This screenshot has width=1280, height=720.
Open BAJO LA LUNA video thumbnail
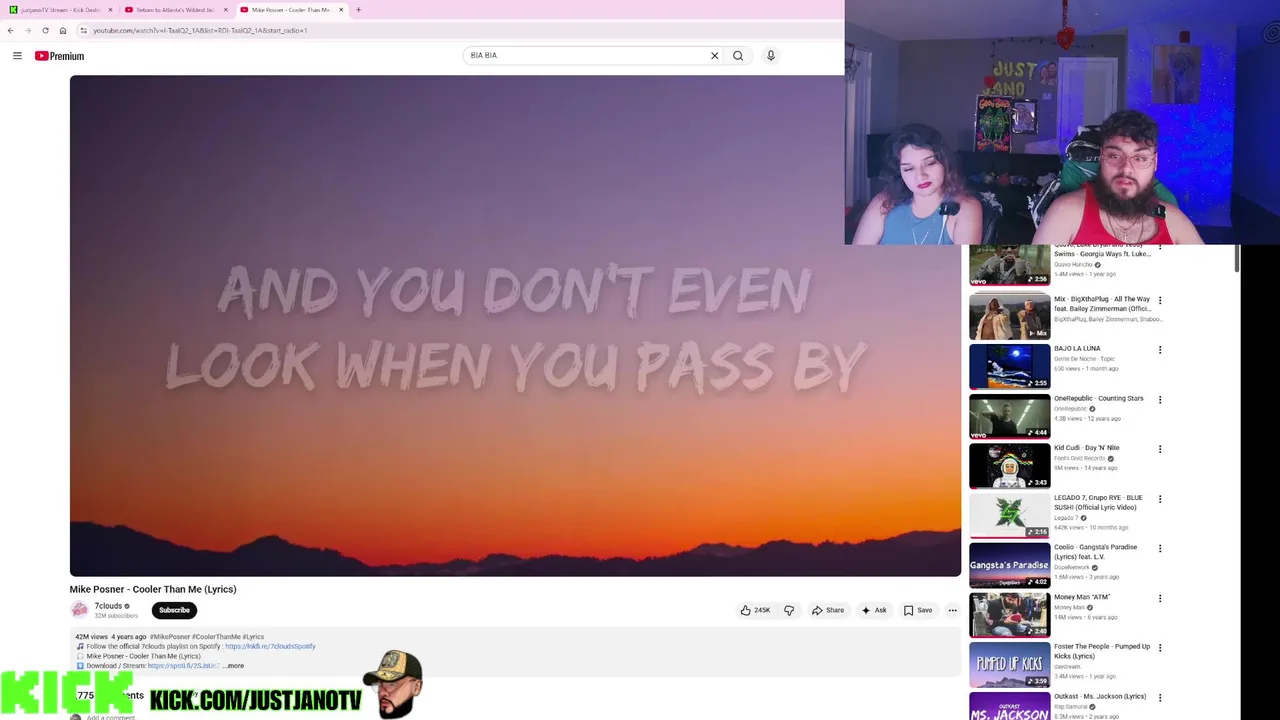(x=1009, y=366)
